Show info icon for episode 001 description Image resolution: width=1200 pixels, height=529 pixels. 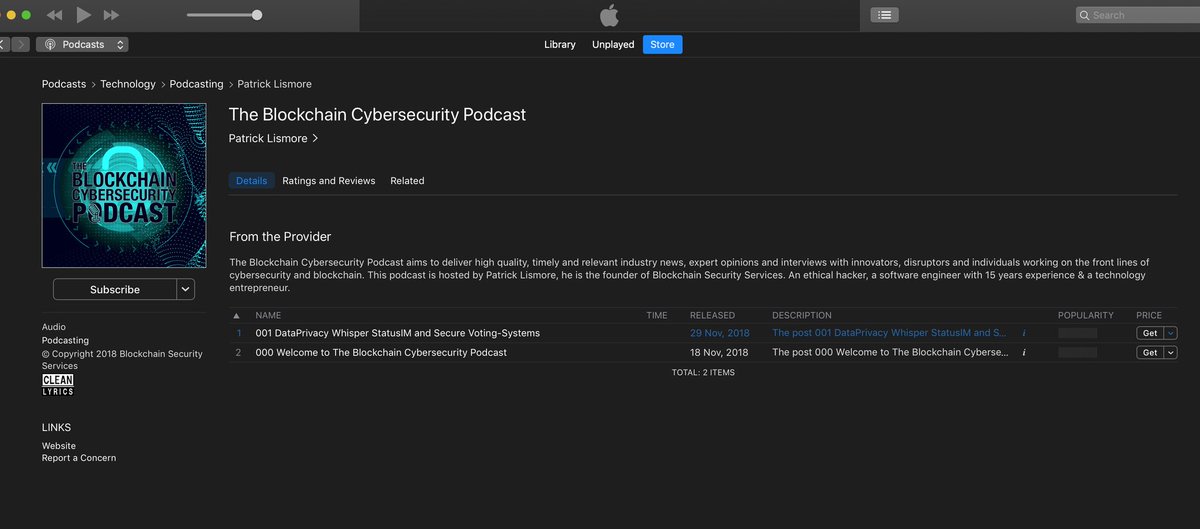[1024, 333]
